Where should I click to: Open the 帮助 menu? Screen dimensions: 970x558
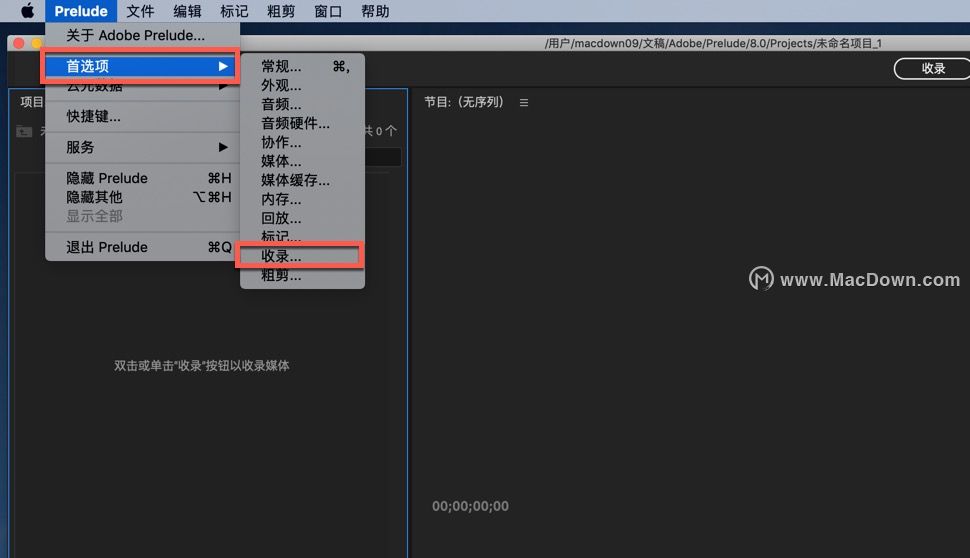(375, 11)
